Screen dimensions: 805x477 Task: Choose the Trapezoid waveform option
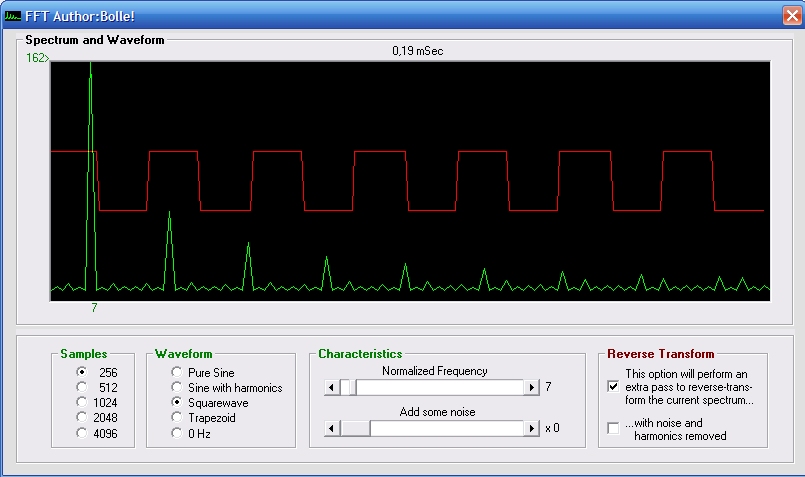(x=177, y=417)
